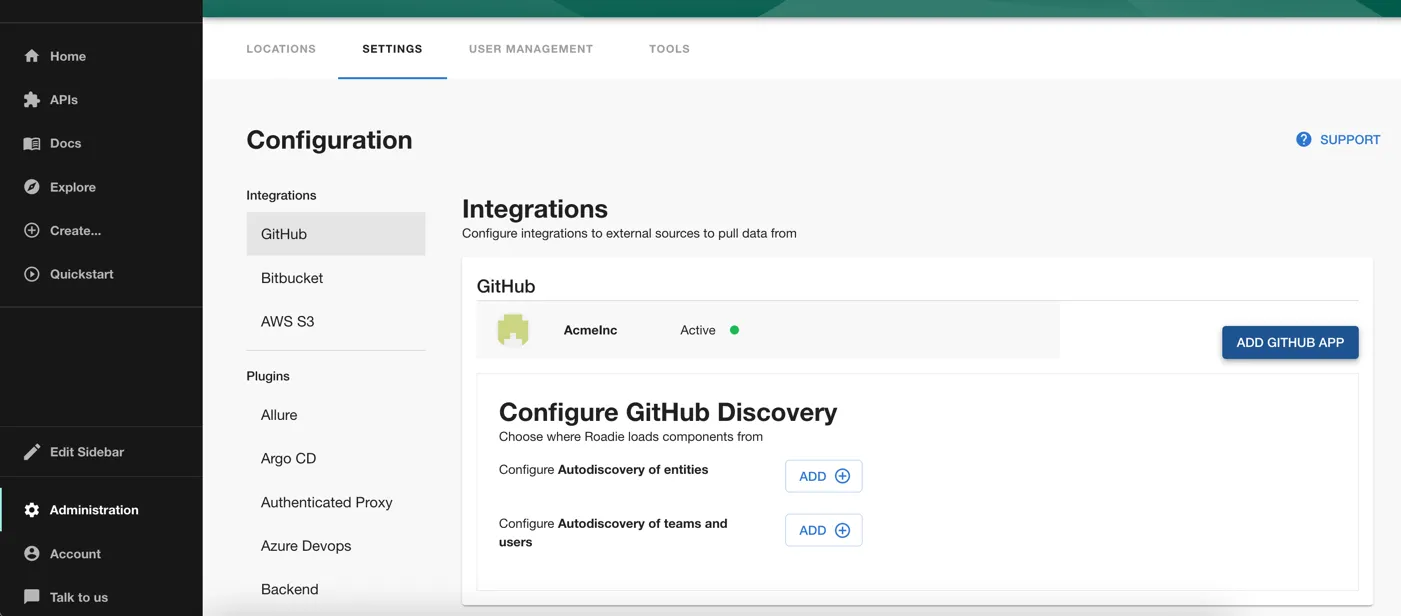Switch to the User Management tab
Viewport: 1401px width, 616px height.
[531, 48]
